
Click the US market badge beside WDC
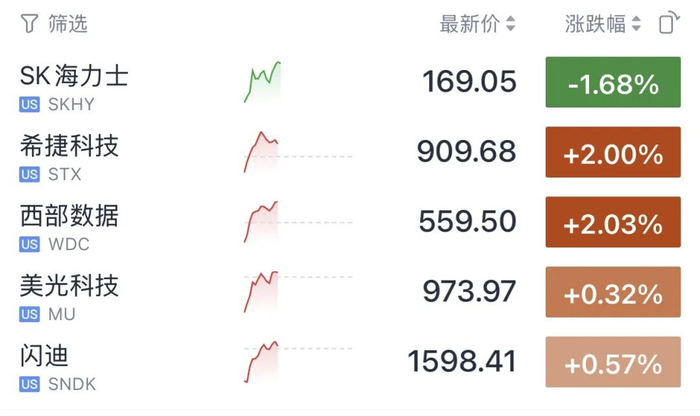click(x=29, y=244)
